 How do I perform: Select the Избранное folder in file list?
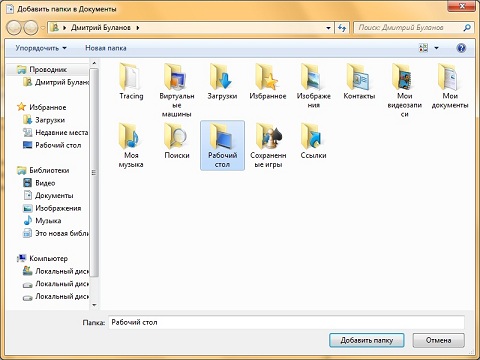pyautogui.click(x=268, y=81)
